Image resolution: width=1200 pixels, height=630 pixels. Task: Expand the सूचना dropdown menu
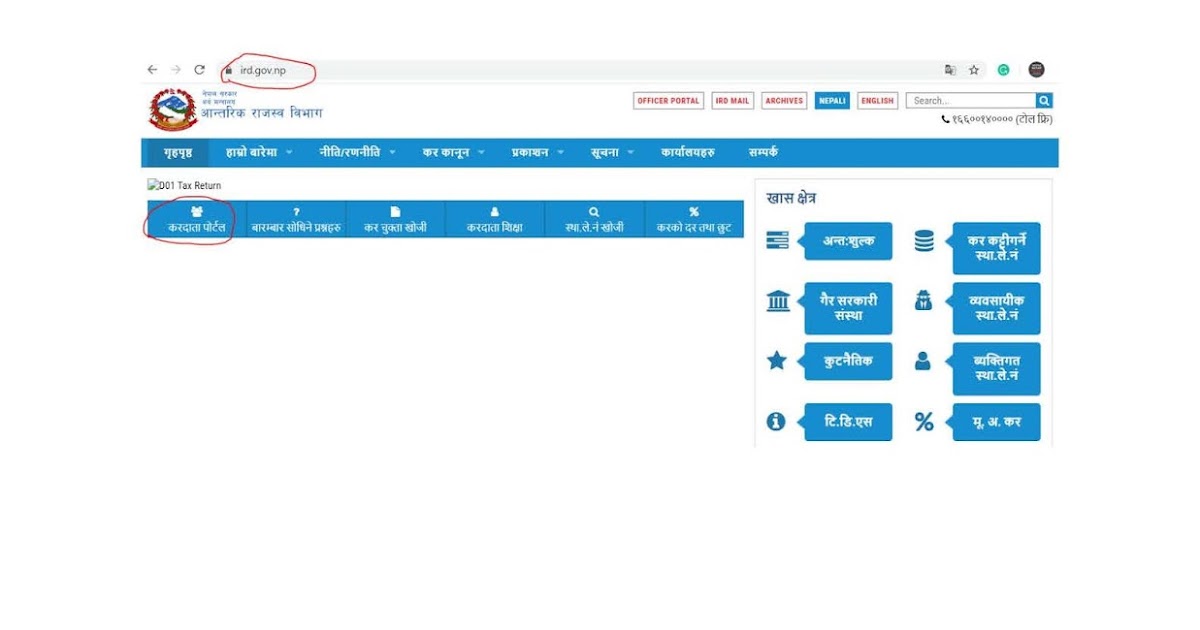pos(611,153)
